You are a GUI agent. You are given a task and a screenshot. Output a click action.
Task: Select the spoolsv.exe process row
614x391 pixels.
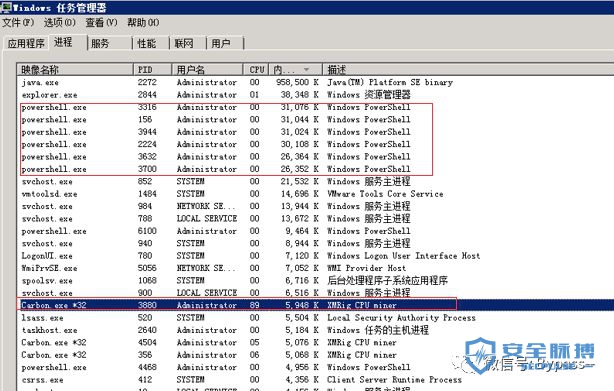click(x=315, y=281)
